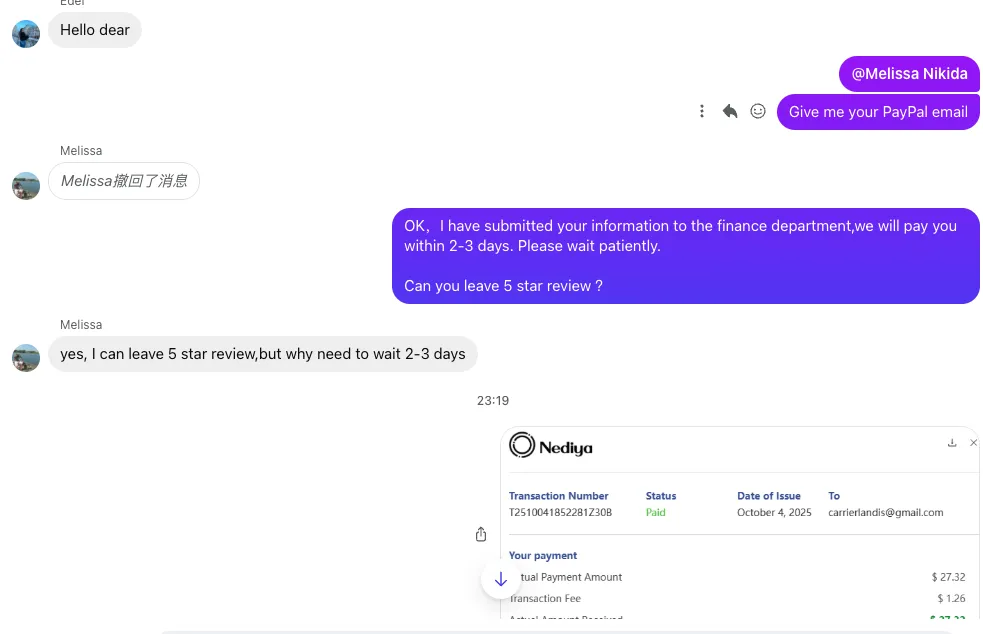Screen dimensions: 983x634
Task: Click the share icon beside the Nediya receipt
Action: tap(481, 535)
